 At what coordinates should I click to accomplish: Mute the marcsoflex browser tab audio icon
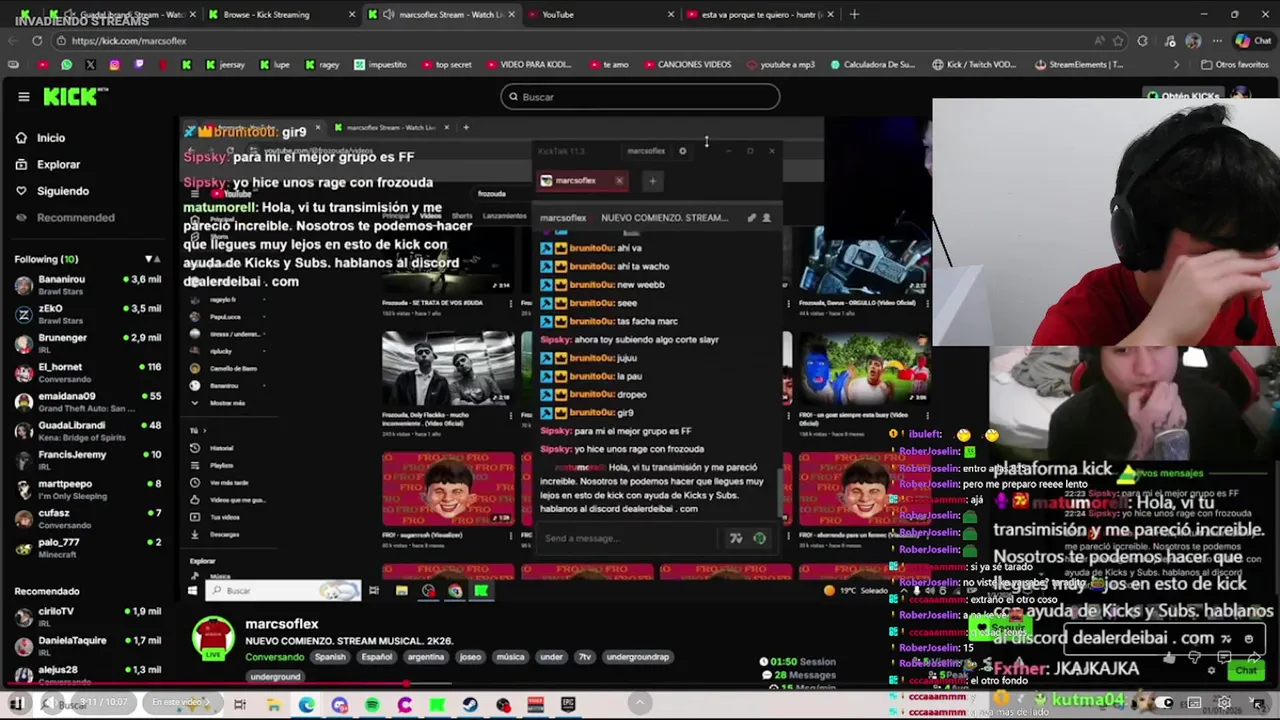[x=388, y=14]
